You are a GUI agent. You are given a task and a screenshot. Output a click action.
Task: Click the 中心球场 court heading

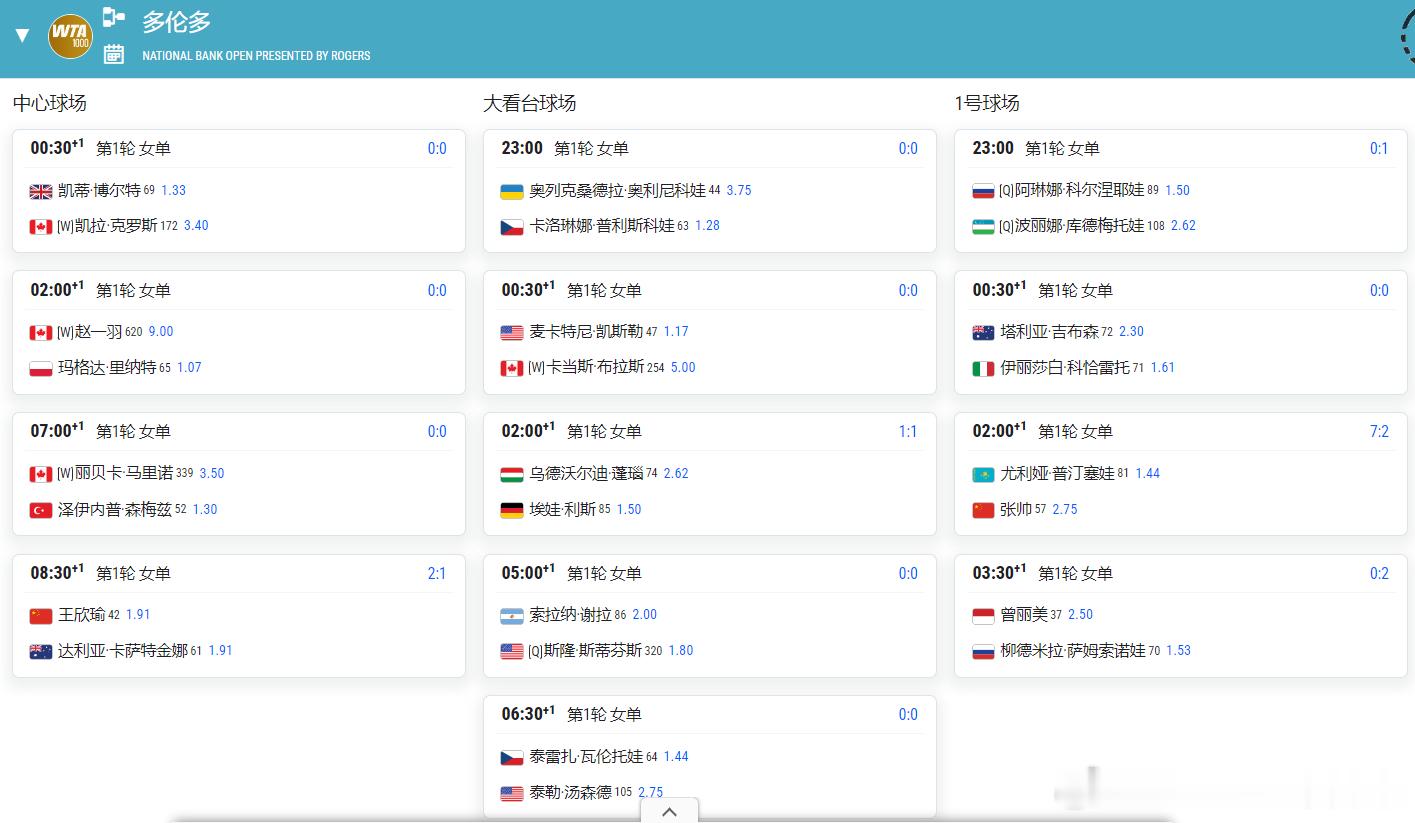[x=50, y=103]
